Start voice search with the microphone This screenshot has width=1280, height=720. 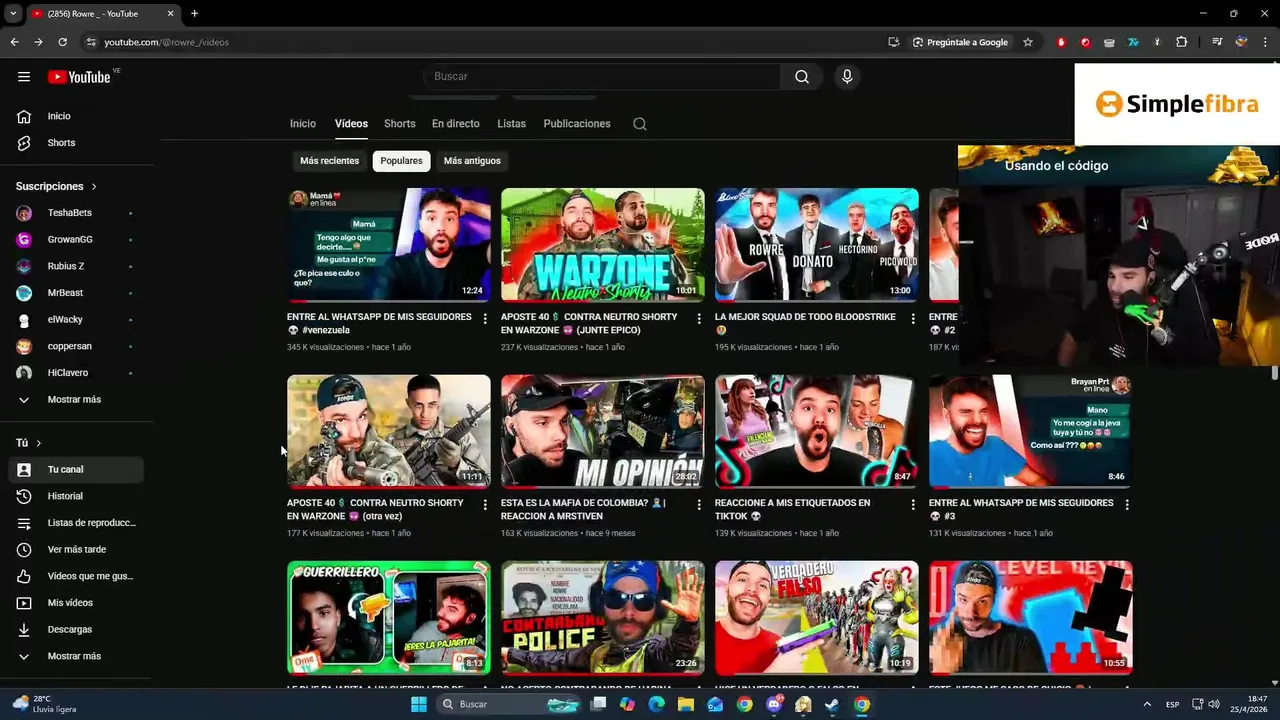(847, 77)
